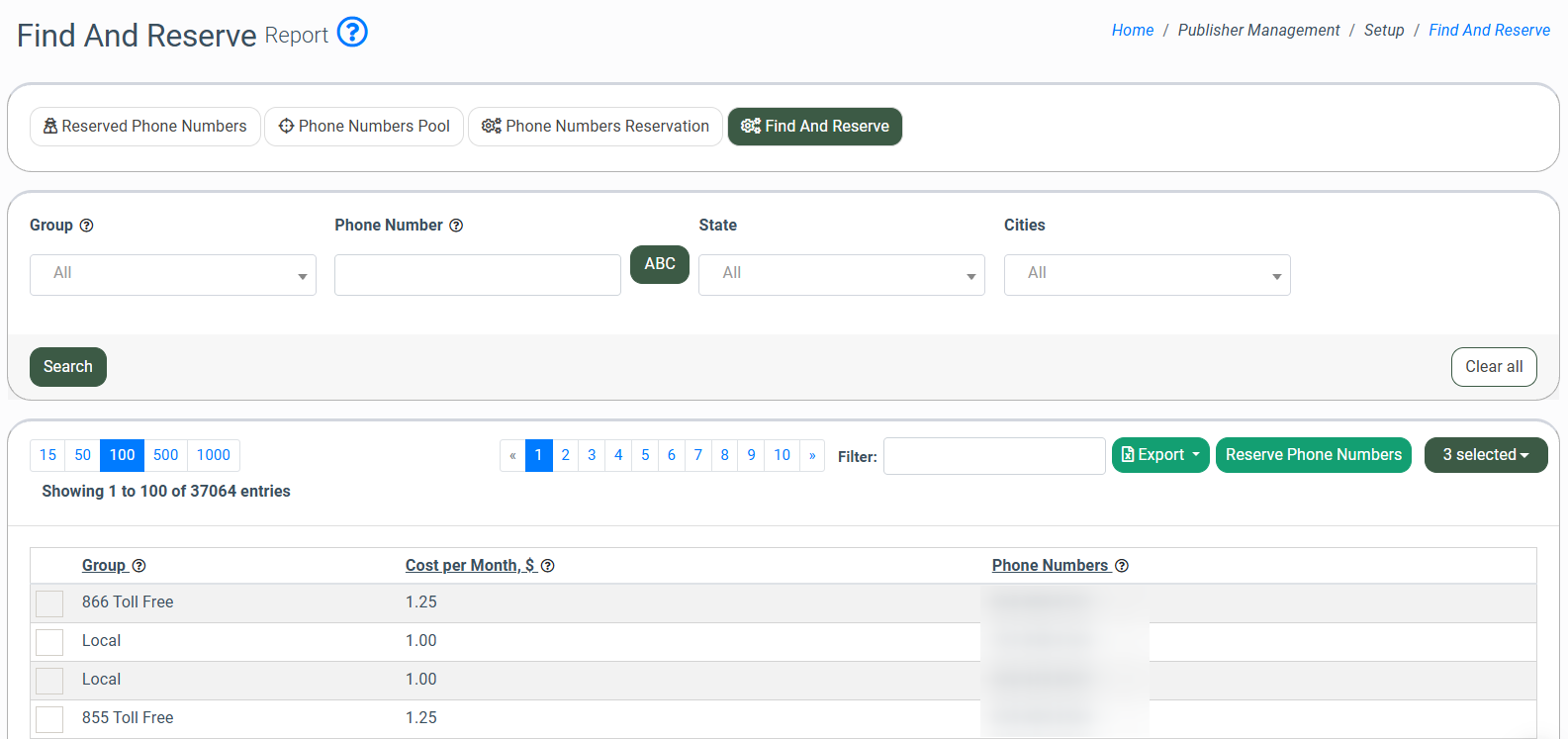Go to next page using » arrow

[812, 455]
